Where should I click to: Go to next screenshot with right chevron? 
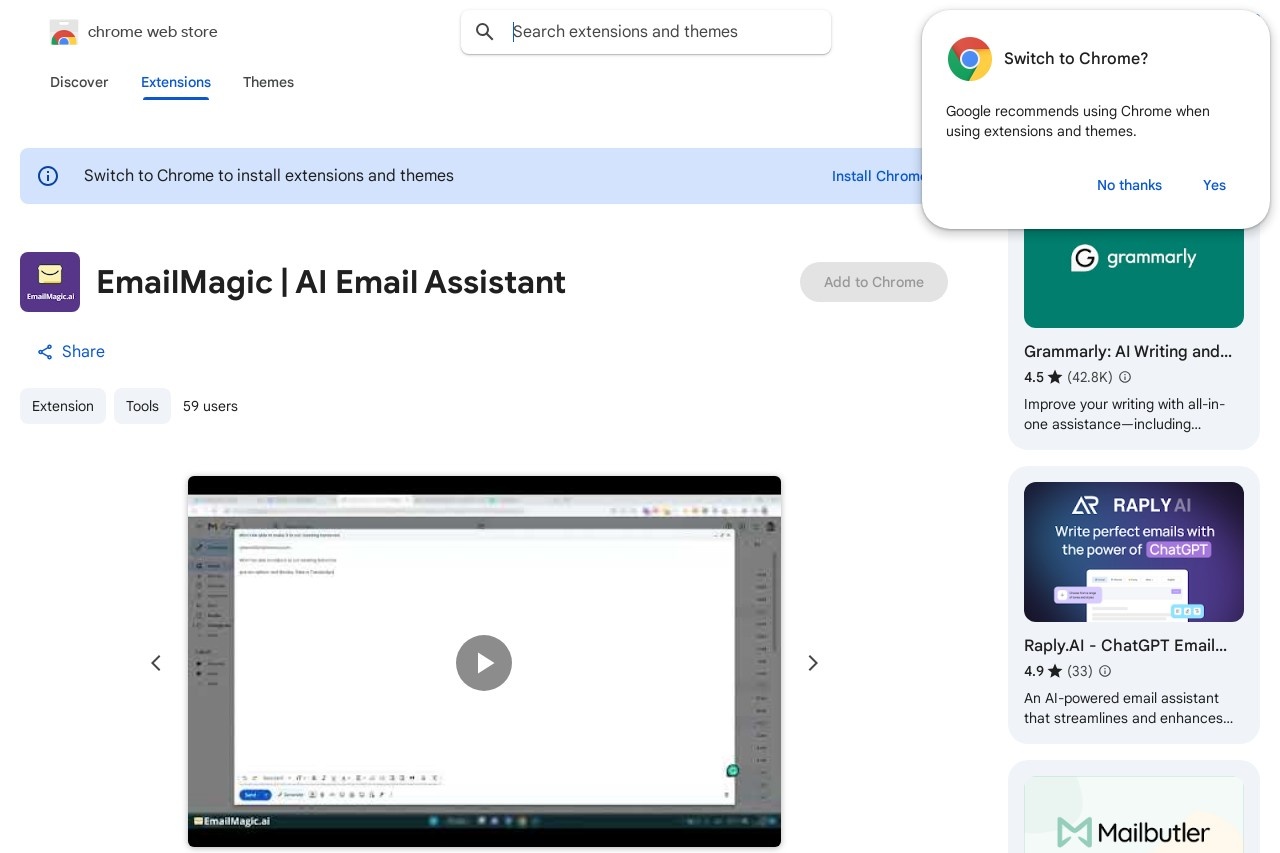pyautogui.click(x=813, y=663)
